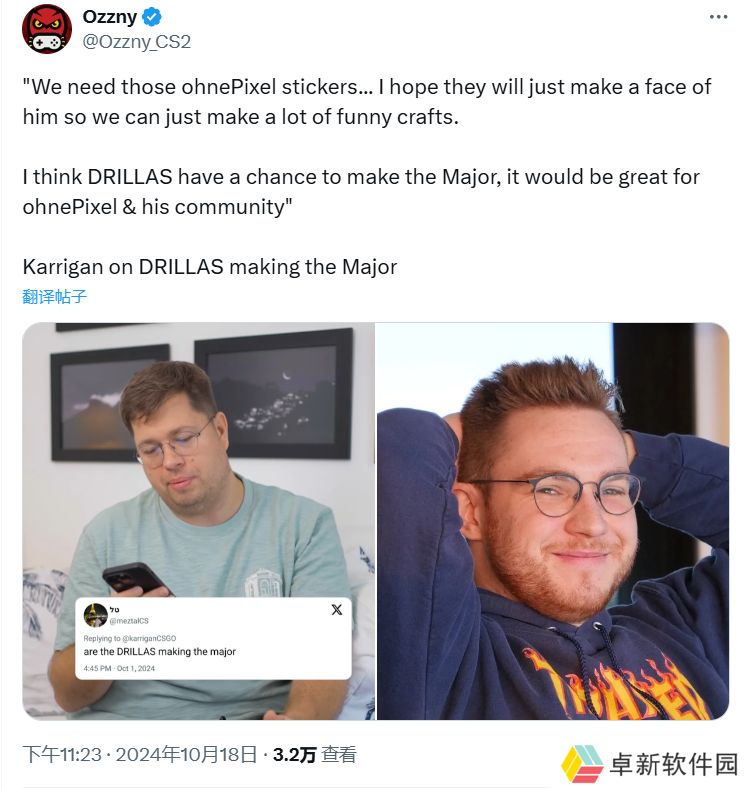Screen dimensions: 749x789
Task: Click the 翻译帖子 translate post link
Action: [54, 296]
